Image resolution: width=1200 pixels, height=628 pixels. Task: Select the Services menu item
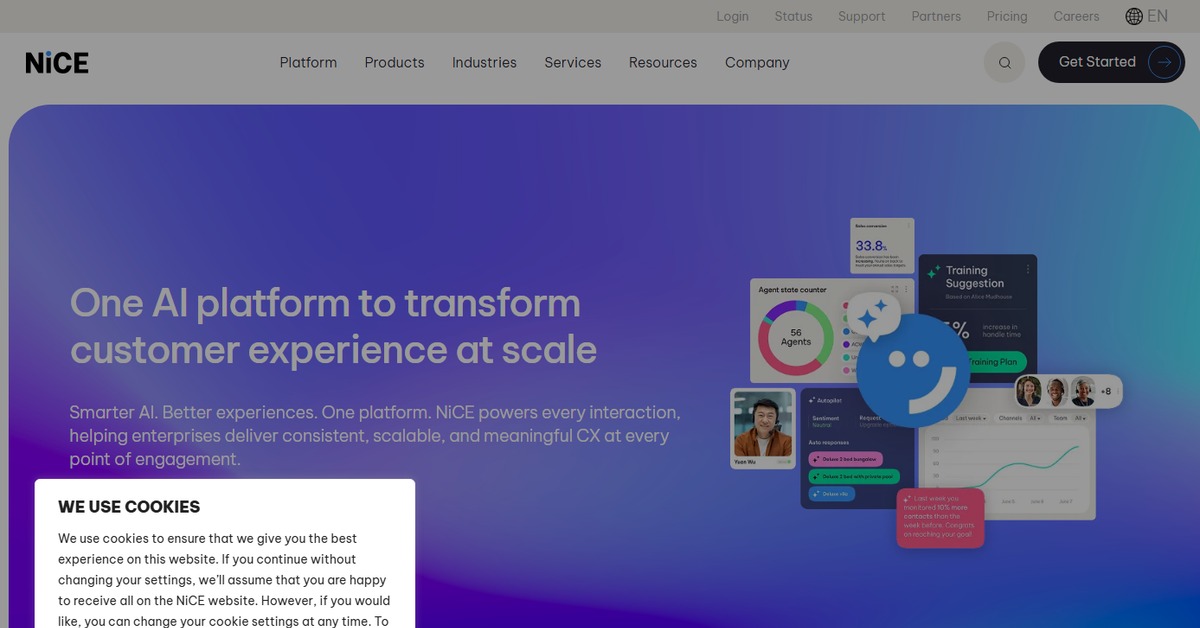pos(572,62)
